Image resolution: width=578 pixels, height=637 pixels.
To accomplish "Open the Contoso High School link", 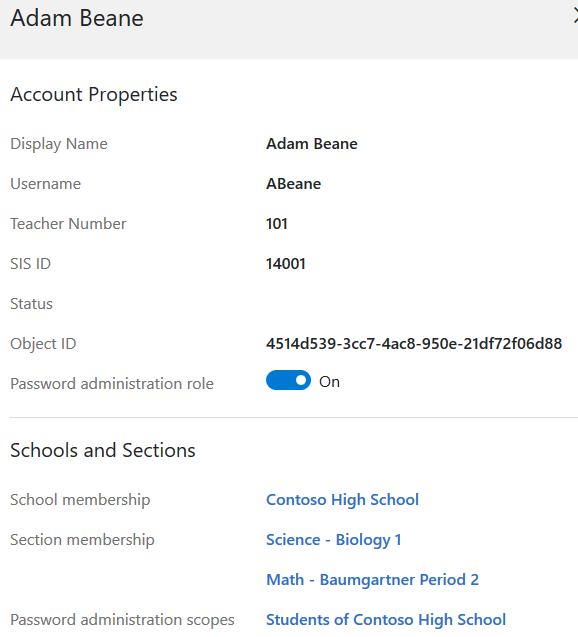I will pyautogui.click(x=342, y=499).
